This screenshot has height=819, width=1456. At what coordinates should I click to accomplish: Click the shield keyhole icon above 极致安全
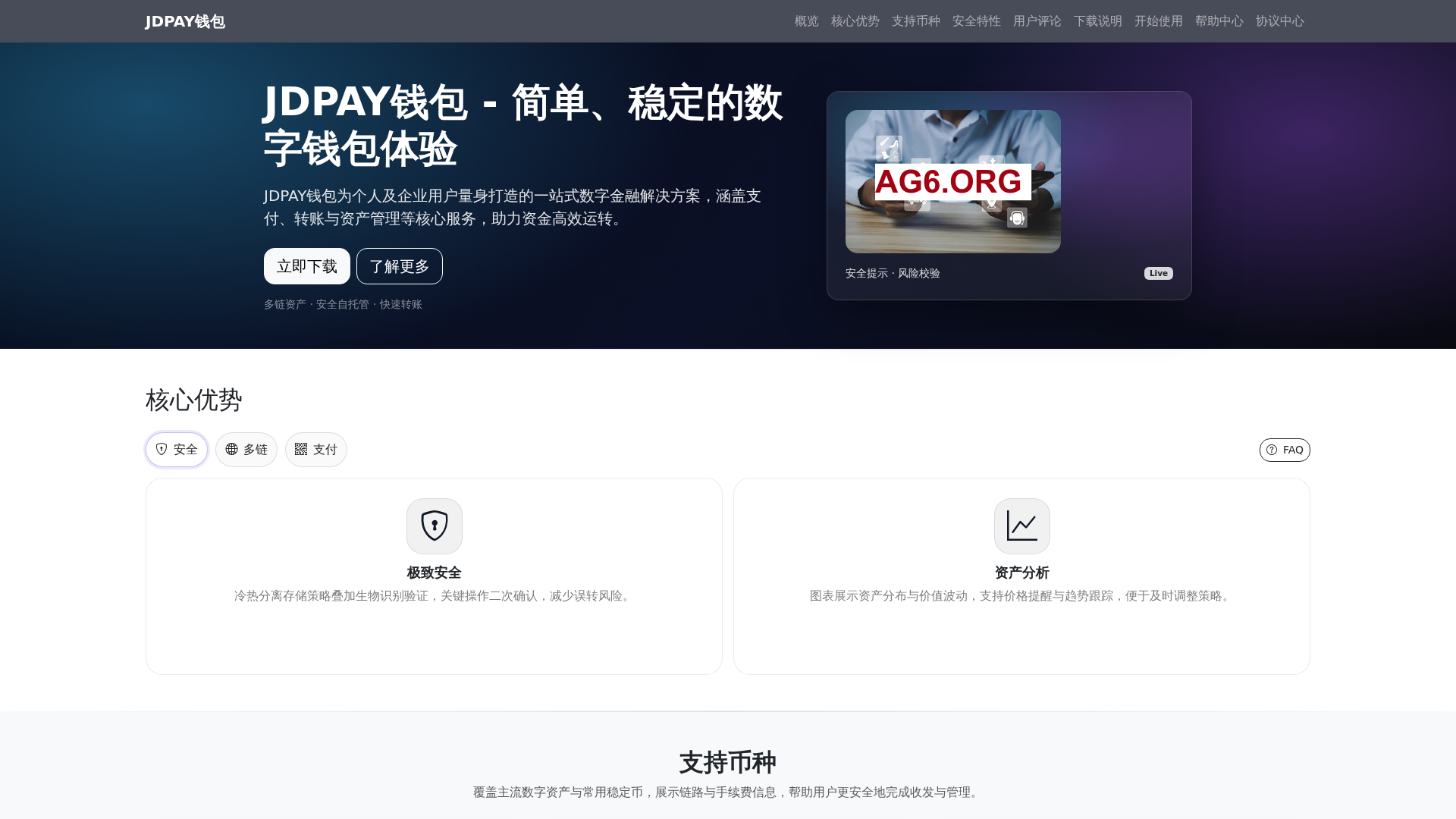coord(435,526)
